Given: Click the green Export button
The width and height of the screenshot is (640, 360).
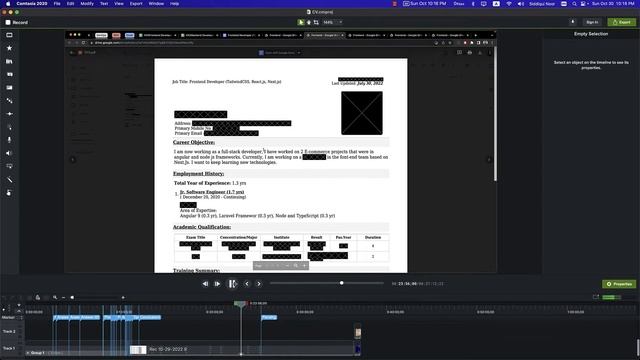Looking at the screenshot, I should click(x=622, y=22).
